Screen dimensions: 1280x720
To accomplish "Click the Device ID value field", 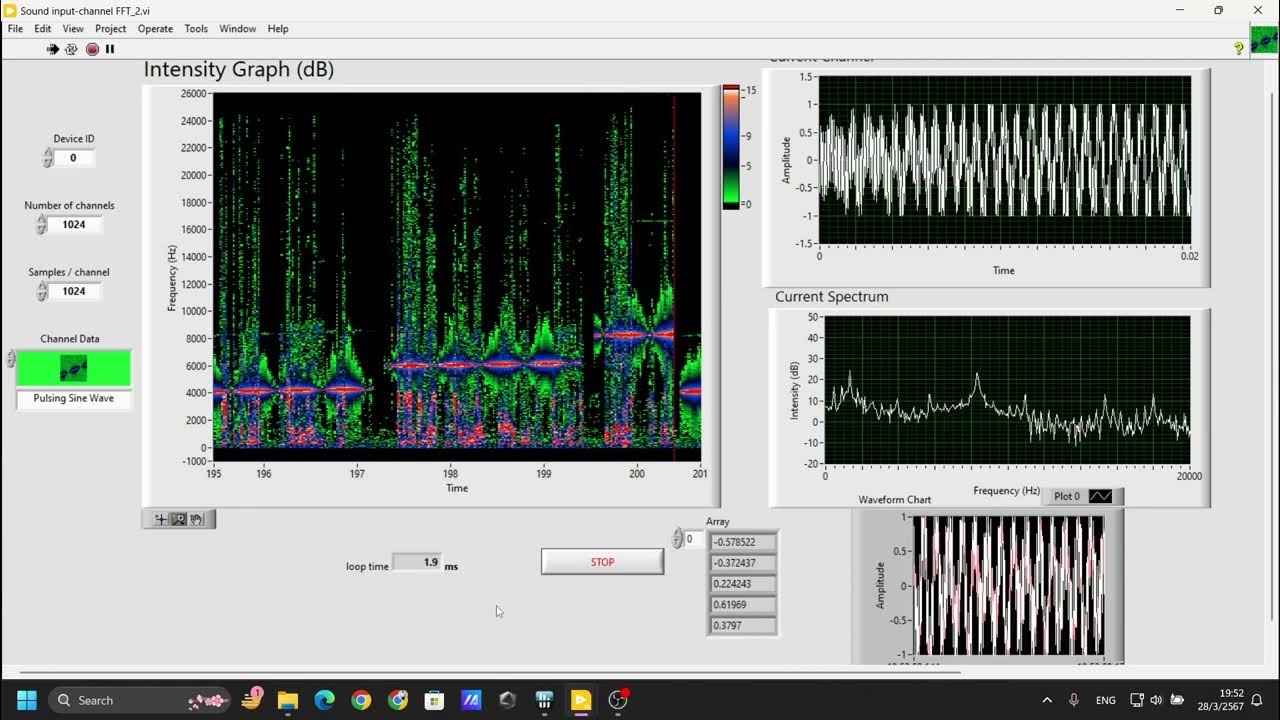I will tap(73, 158).
